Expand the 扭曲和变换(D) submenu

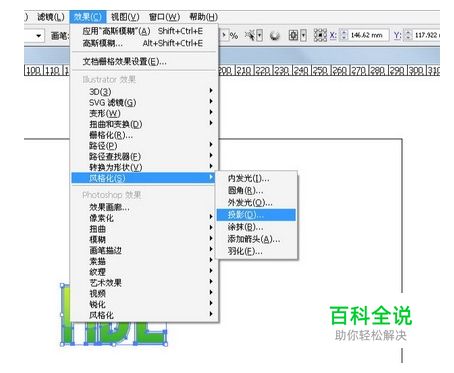pyautogui.click(x=144, y=124)
